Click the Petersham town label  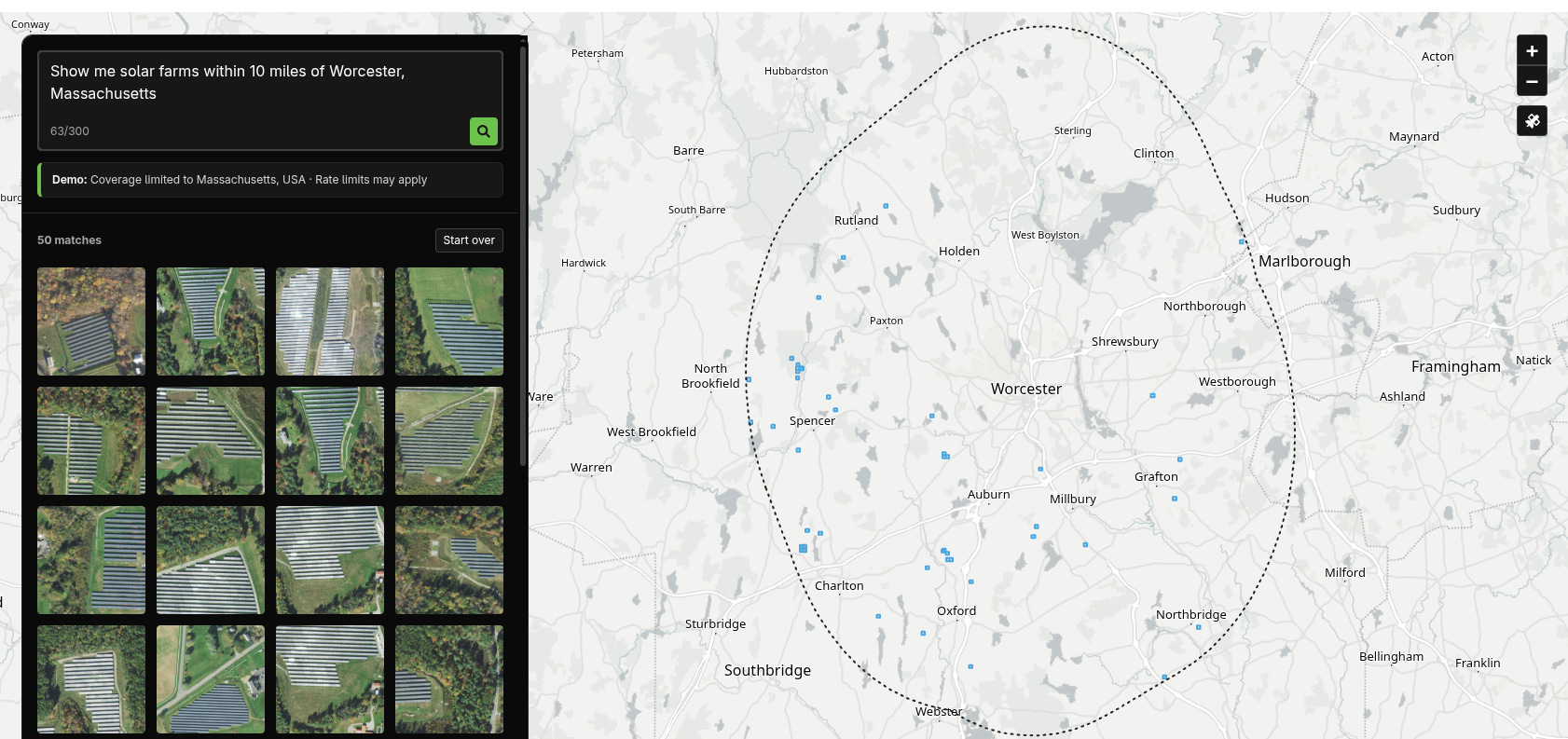pos(598,53)
